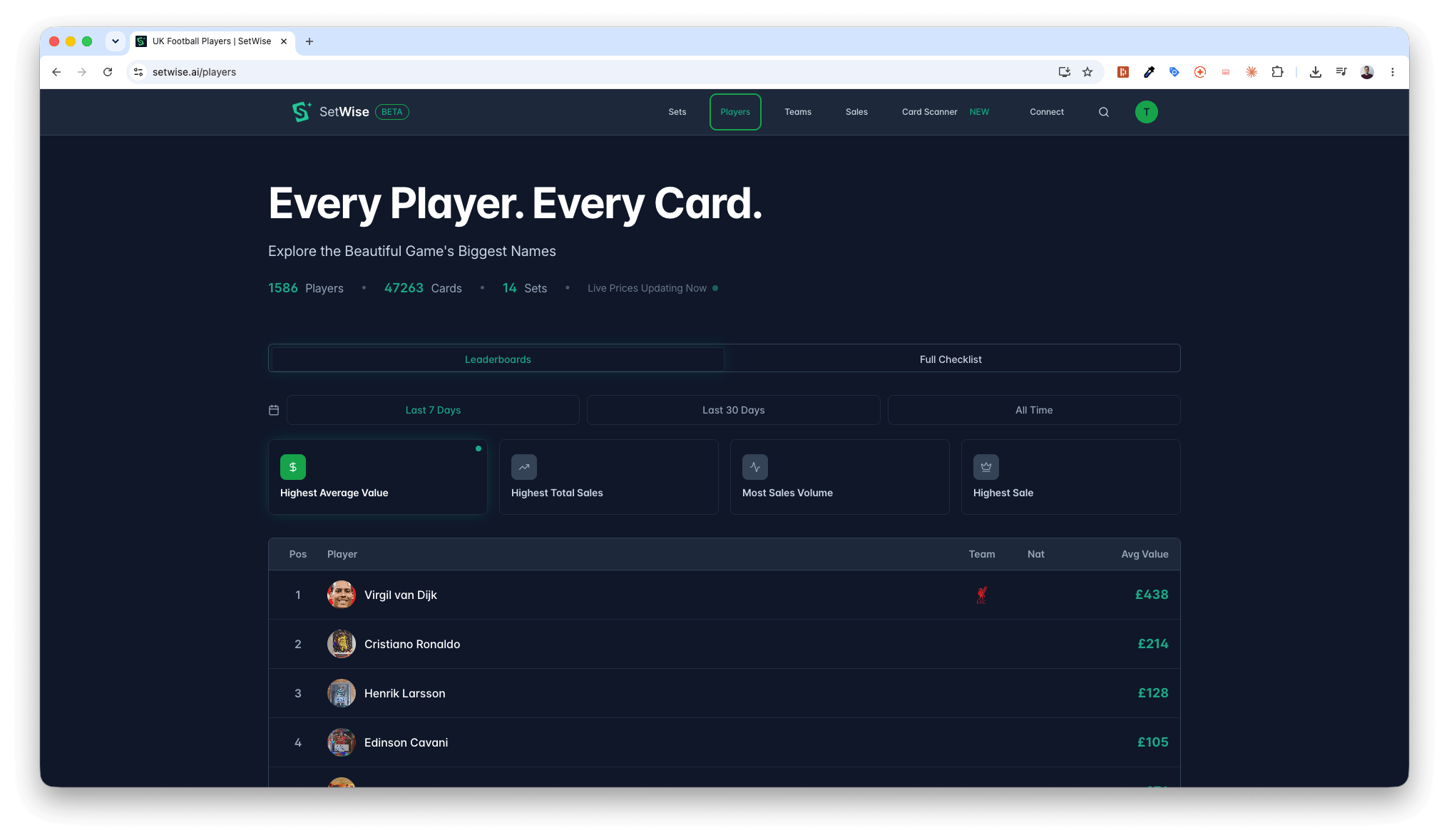
Task: Open the Sales nav item
Action: (x=856, y=112)
